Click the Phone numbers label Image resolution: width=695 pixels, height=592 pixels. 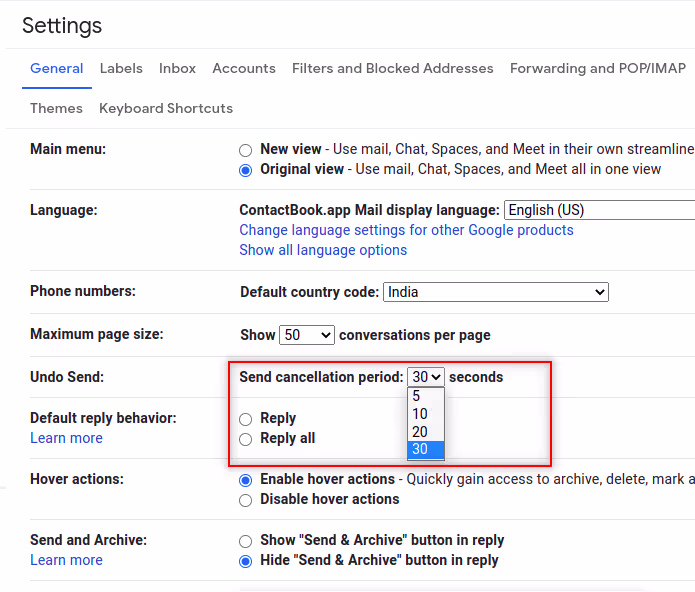coord(83,291)
